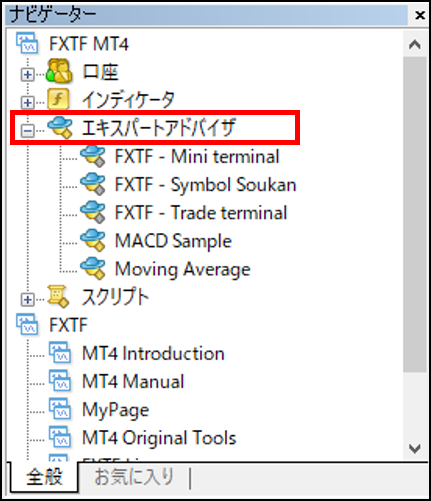Collapse the エキスパートアドバイザ node
Viewport: 431px width, 501px height.
tap(27, 131)
